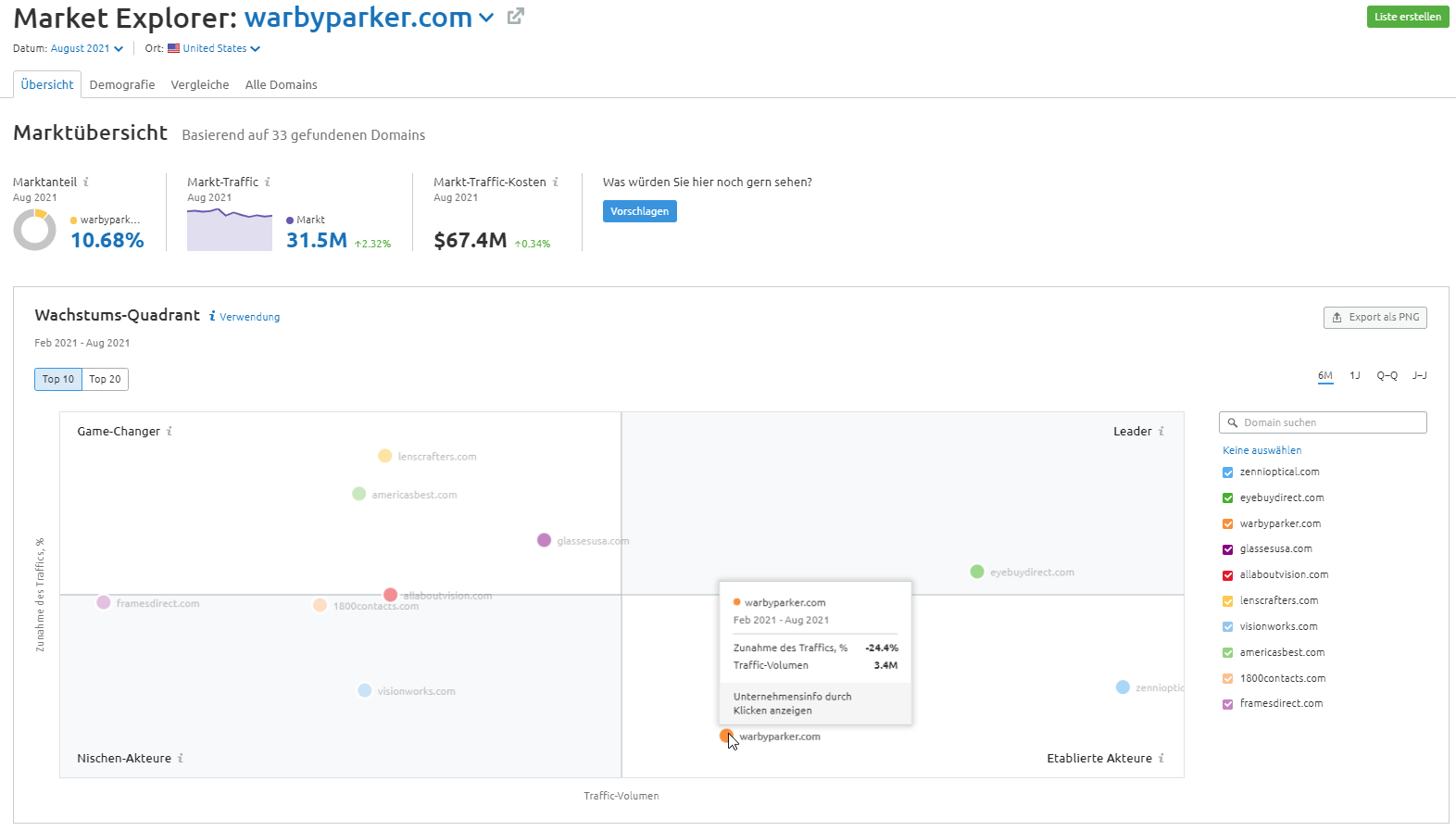Viewport: 1456px width, 831px height.
Task: Switch to the Übersicht tab
Action: pos(47,84)
